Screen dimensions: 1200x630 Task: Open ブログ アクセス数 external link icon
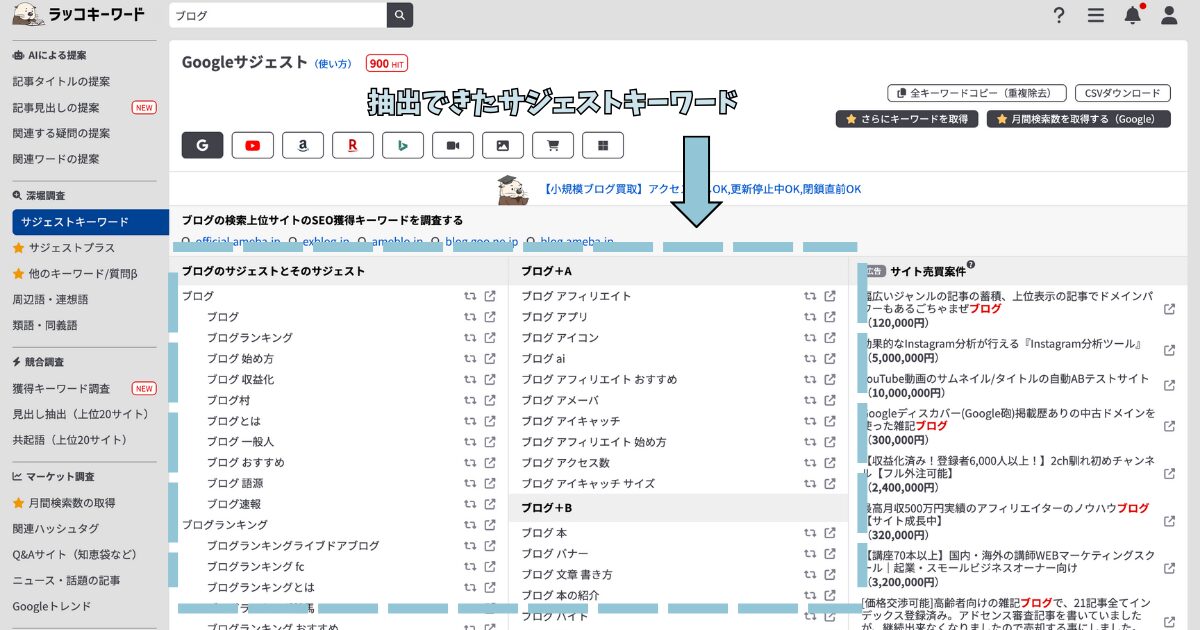coord(830,463)
